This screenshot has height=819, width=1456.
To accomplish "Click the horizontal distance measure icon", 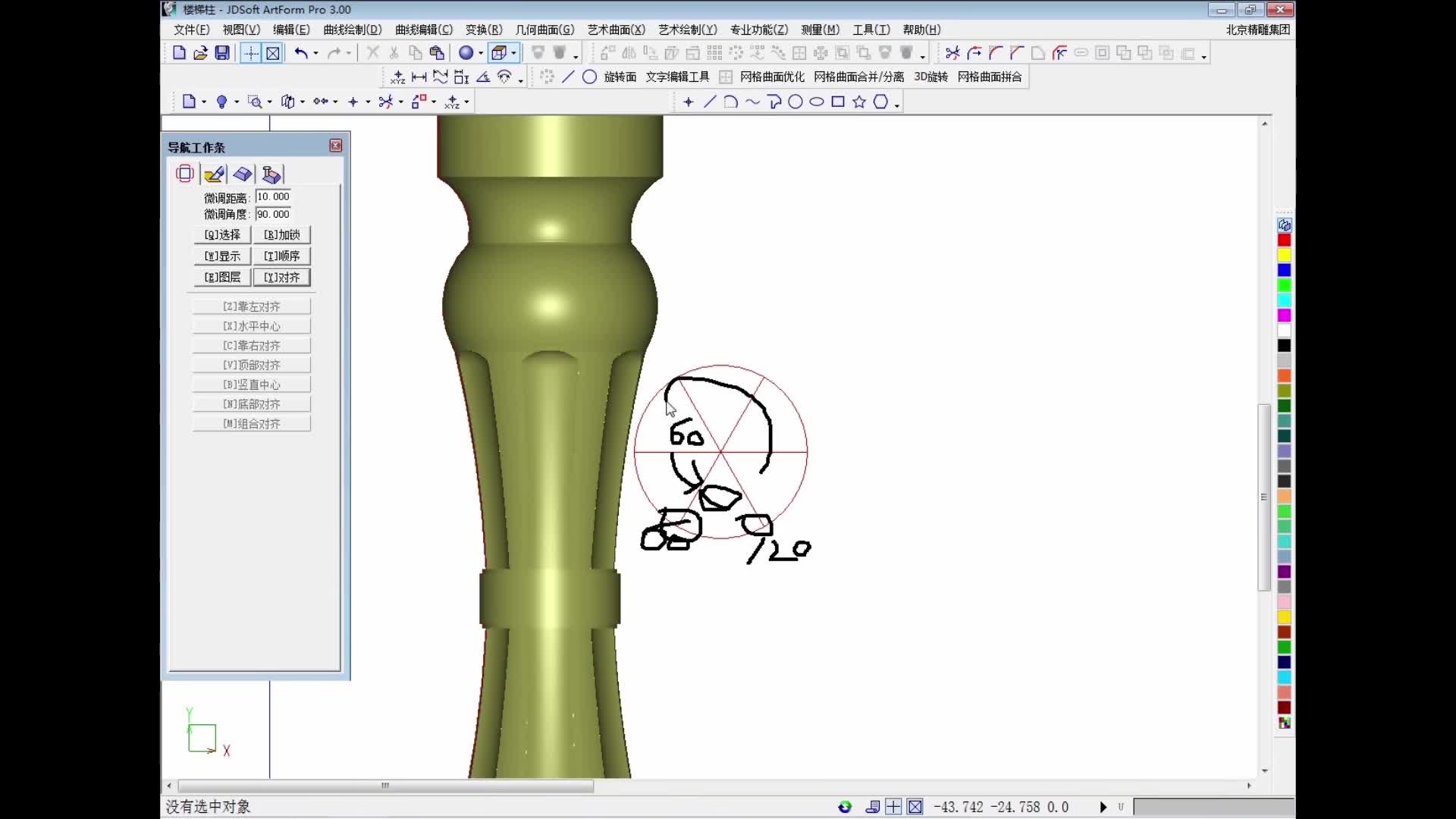I will 419,77.
